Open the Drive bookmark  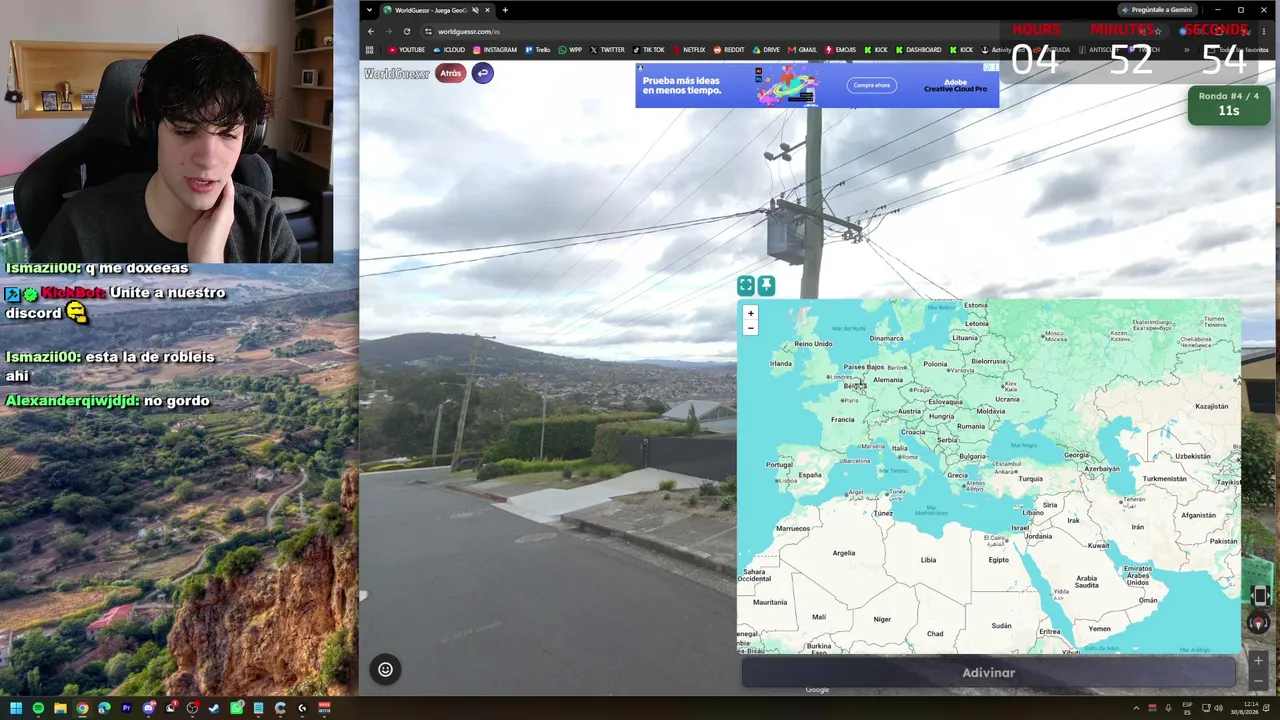(766, 50)
